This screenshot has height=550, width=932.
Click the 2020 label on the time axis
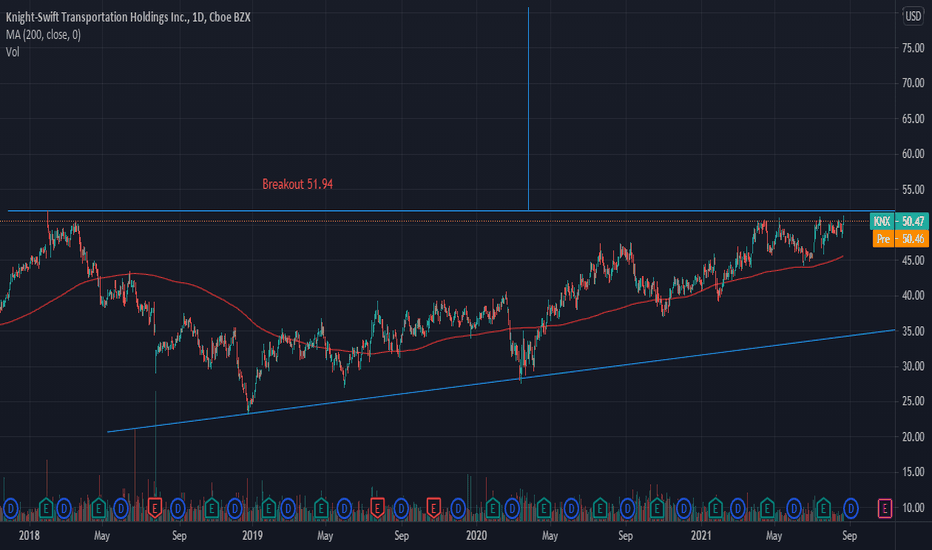point(477,536)
